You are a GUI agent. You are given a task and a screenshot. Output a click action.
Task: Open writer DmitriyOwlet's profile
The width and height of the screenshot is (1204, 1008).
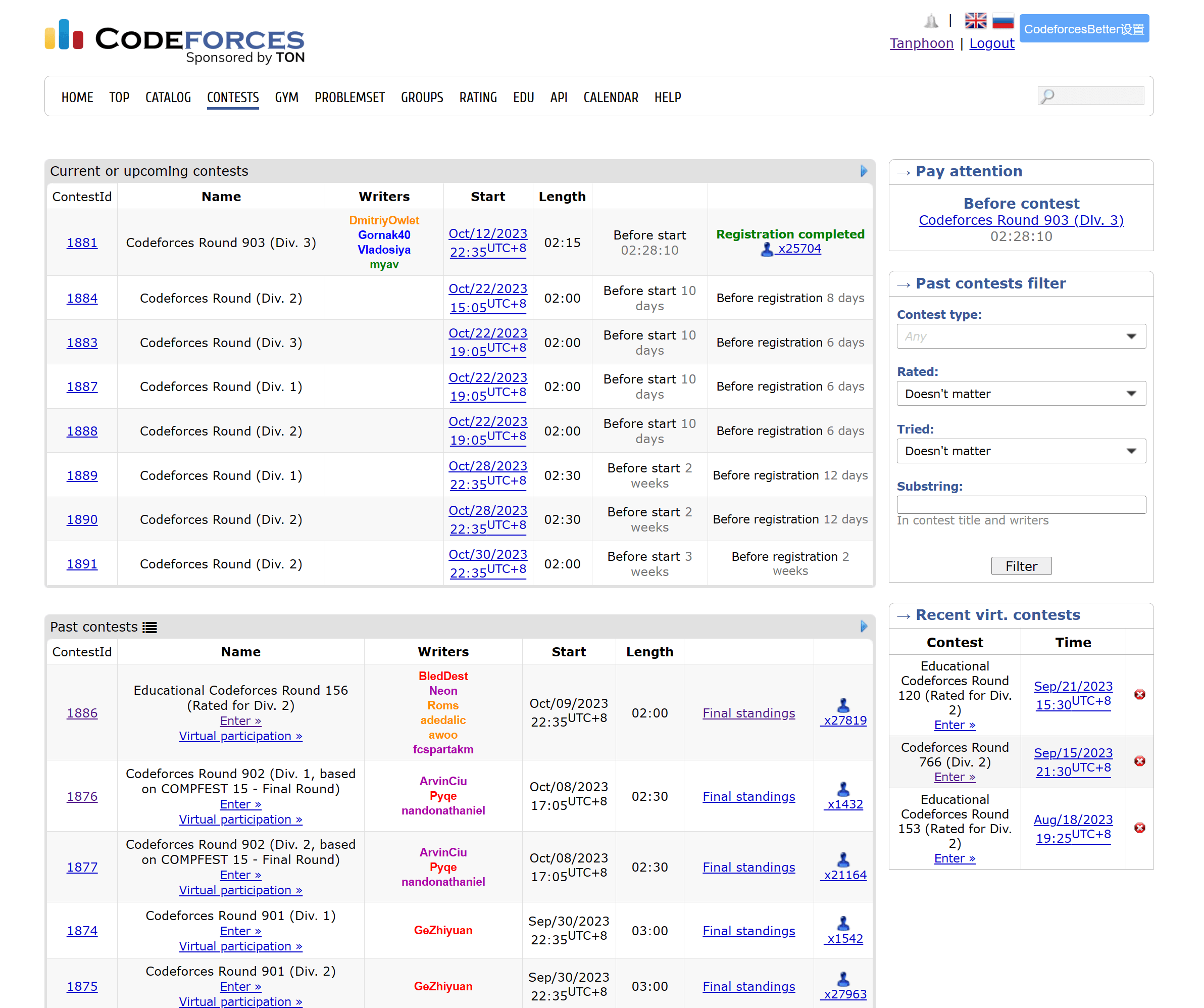coord(384,220)
